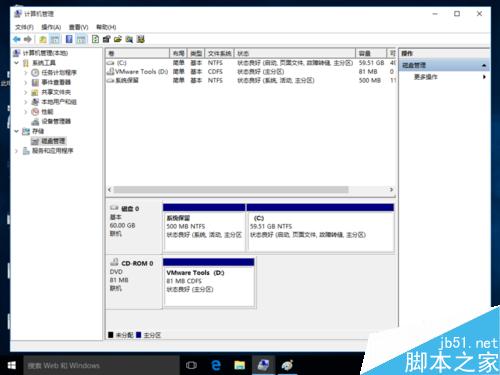Image resolution: width=500 pixels, height=375 pixels.
Task: Click the drive icon beside 系统保留 volume row
Action: (111, 80)
